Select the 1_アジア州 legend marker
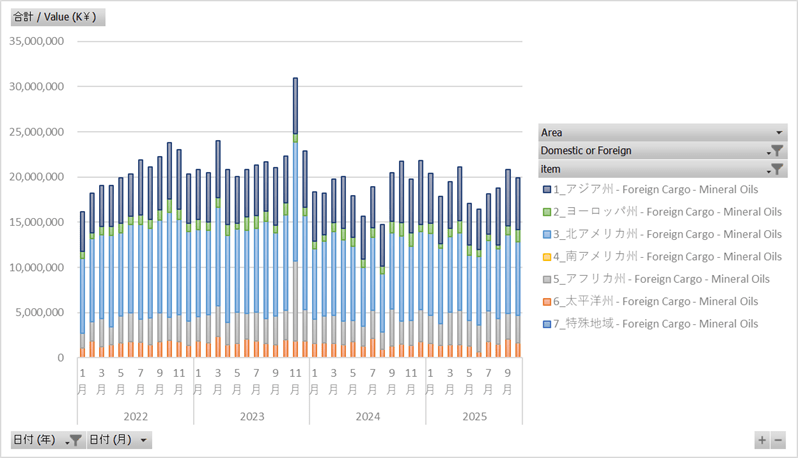The image size is (798, 458). (545, 190)
